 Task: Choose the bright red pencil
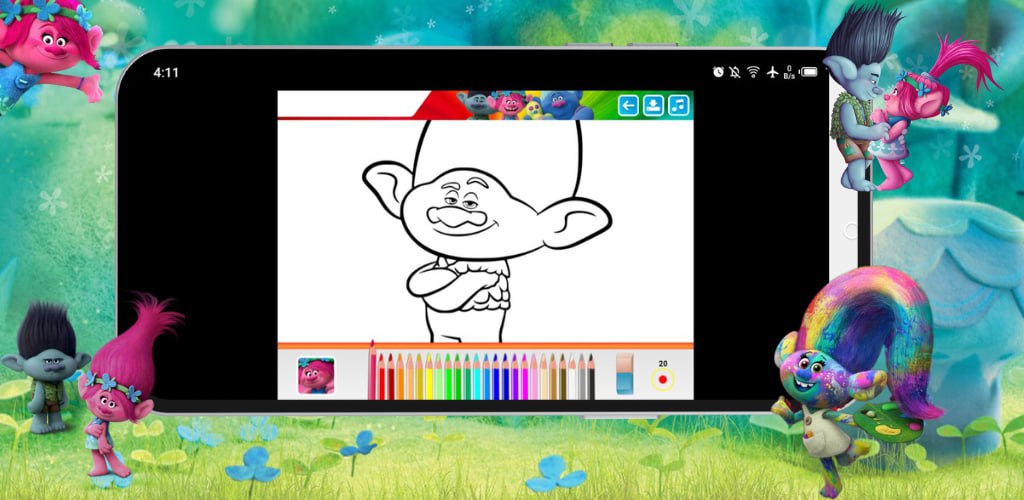pos(382,377)
